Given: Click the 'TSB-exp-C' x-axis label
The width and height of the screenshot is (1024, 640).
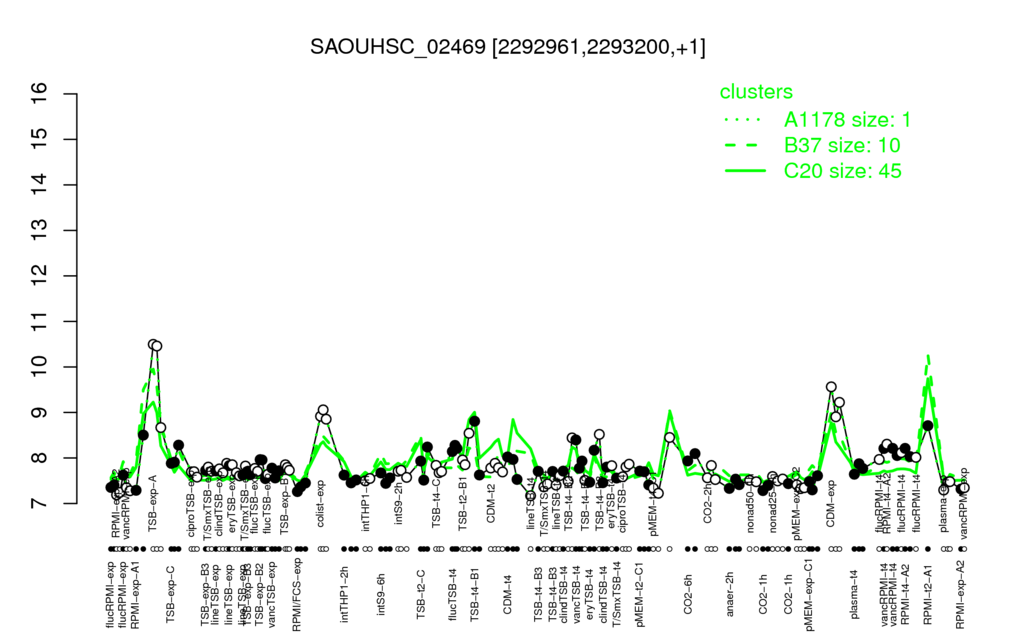Looking at the screenshot, I should click(171, 593).
